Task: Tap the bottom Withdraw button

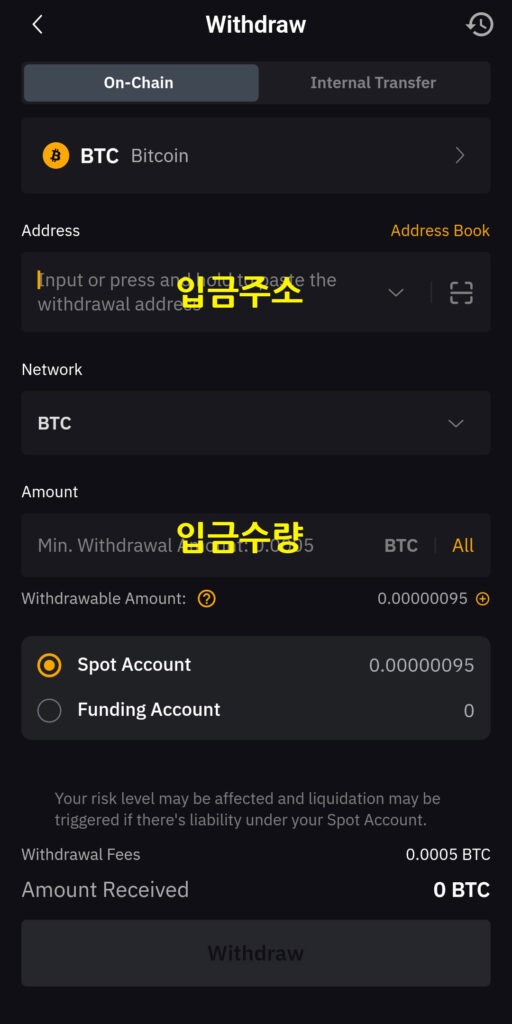Action: [256, 953]
